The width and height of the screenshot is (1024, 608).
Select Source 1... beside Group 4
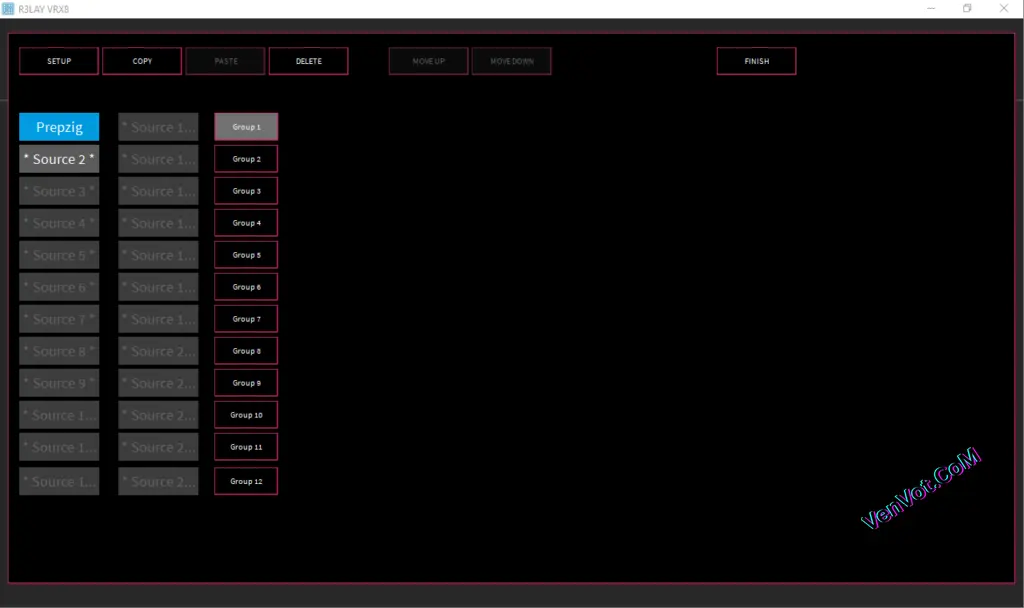point(158,223)
